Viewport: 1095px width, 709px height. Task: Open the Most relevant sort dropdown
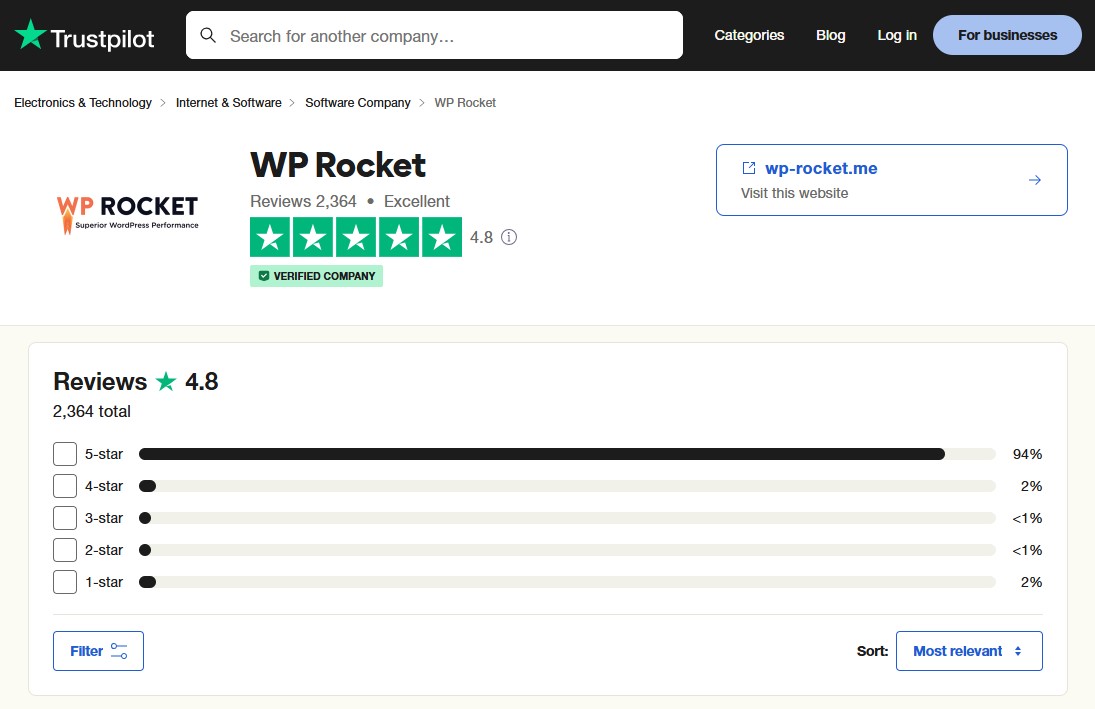click(969, 651)
